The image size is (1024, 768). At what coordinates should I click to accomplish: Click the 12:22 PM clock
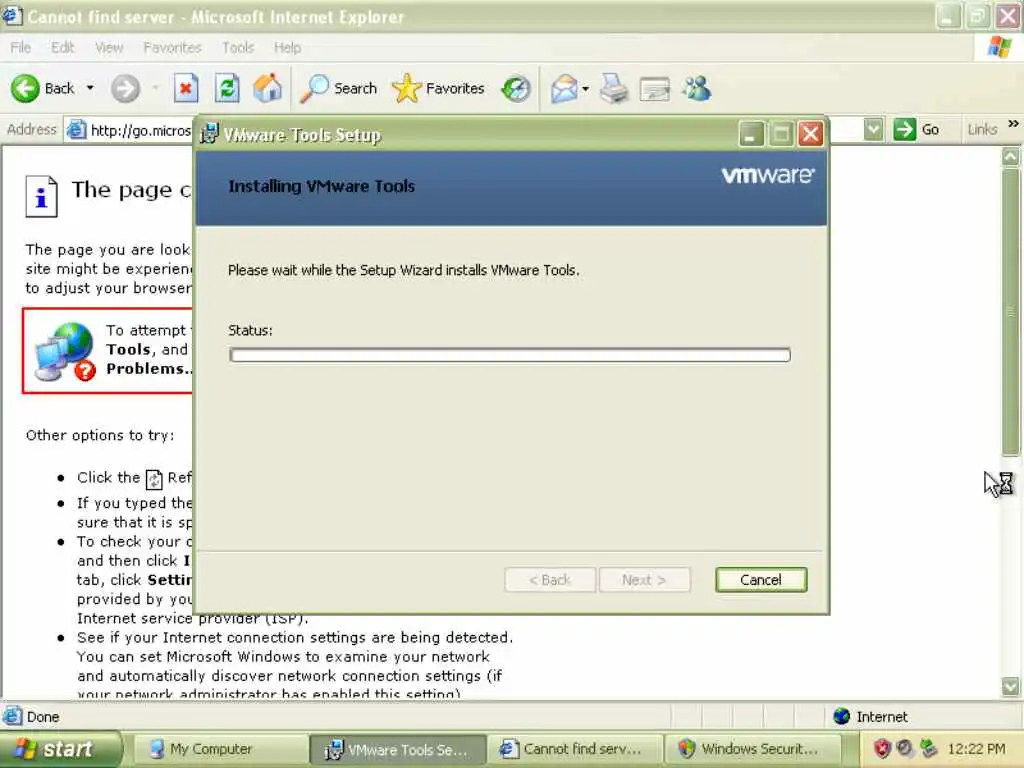pos(976,749)
